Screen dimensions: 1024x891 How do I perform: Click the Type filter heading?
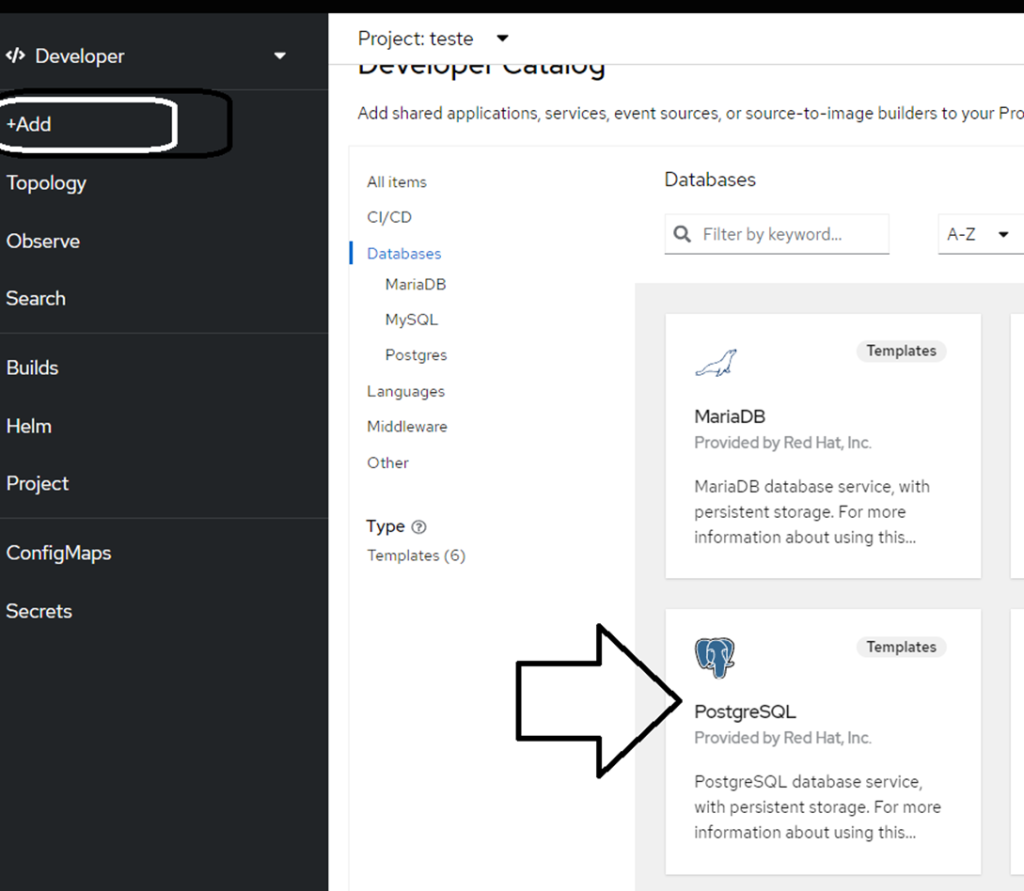pyautogui.click(x=386, y=526)
